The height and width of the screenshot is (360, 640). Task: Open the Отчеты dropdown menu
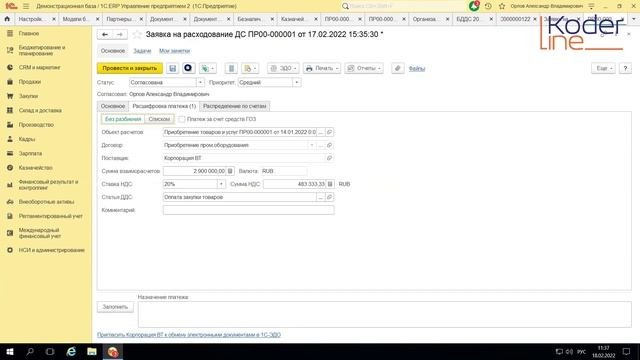click(x=364, y=68)
